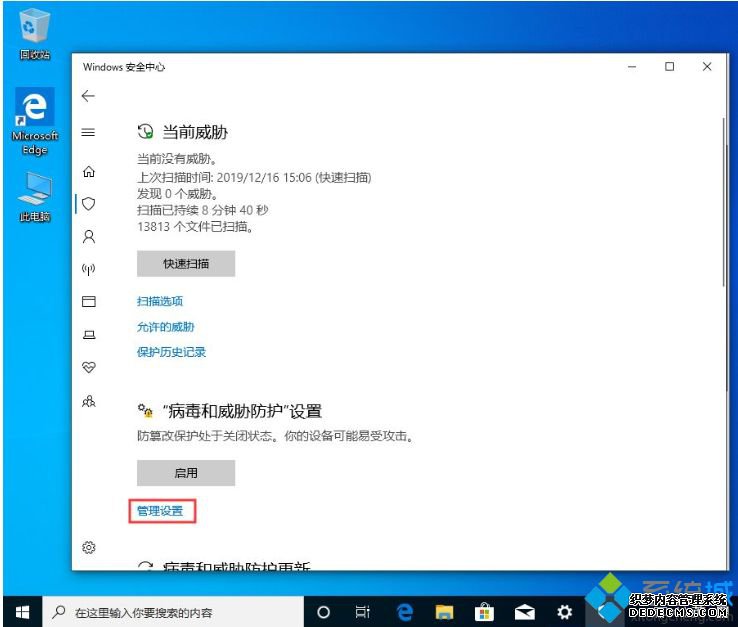Open the hamburger navigation menu

point(88,132)
